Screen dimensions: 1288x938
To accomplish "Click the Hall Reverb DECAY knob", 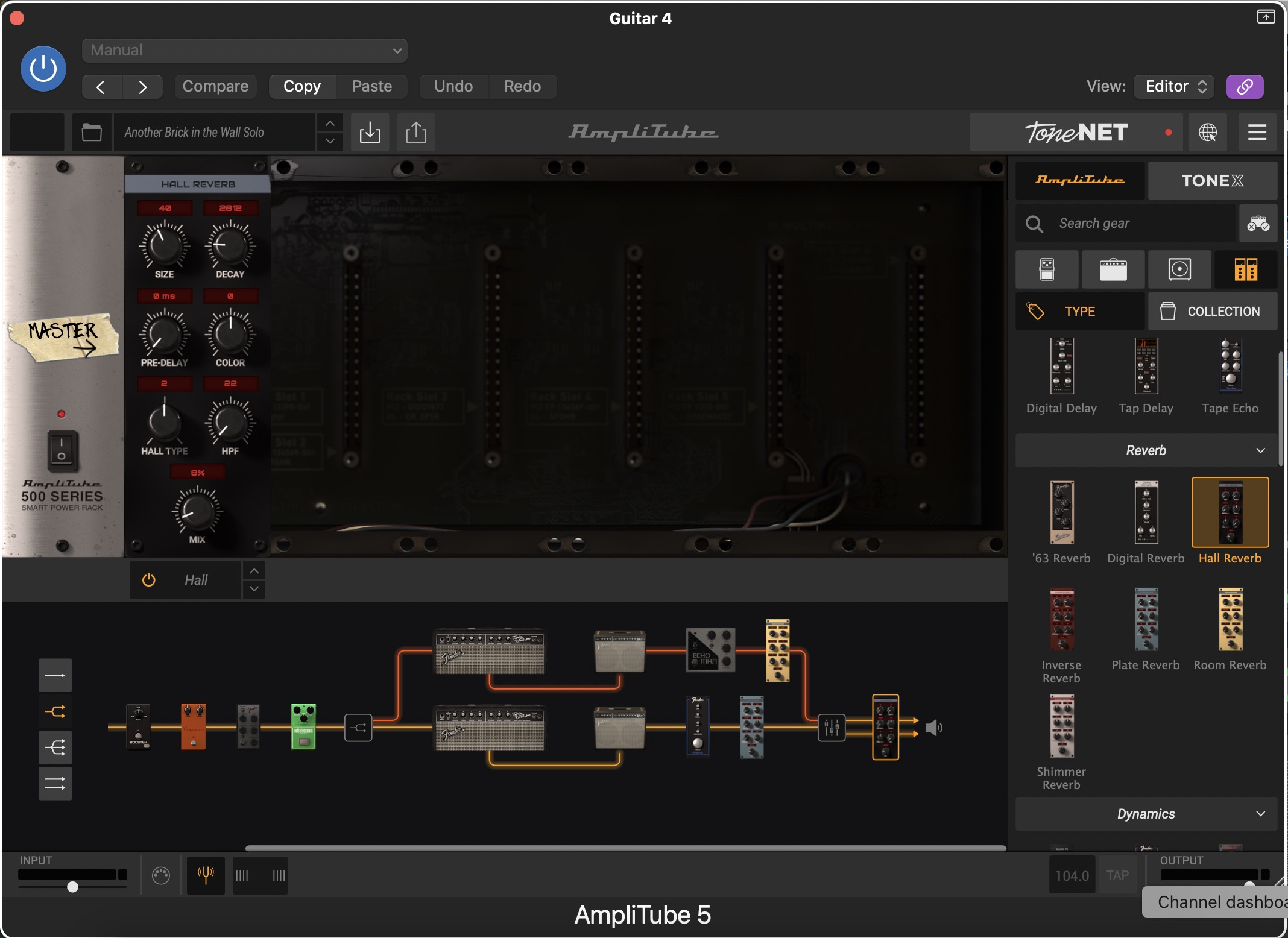I will tap(230, 245).
